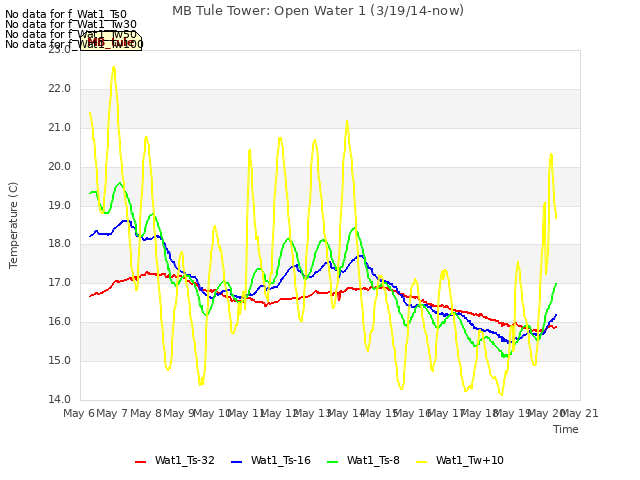Click the chart title MB Tule Tower

click(318, 11)
